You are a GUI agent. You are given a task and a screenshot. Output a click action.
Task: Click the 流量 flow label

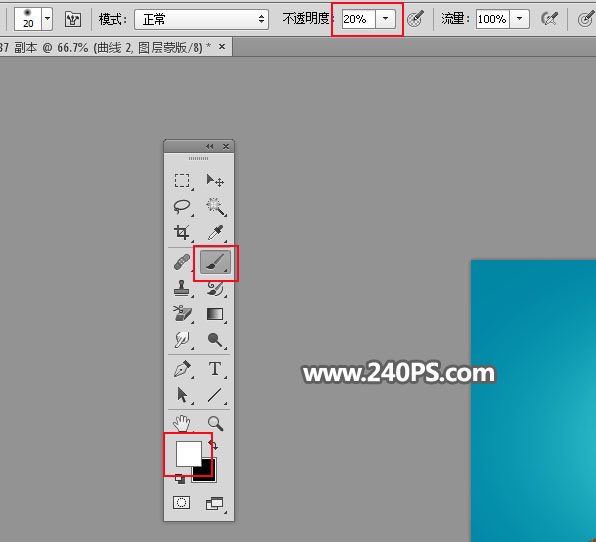(455, 18)
